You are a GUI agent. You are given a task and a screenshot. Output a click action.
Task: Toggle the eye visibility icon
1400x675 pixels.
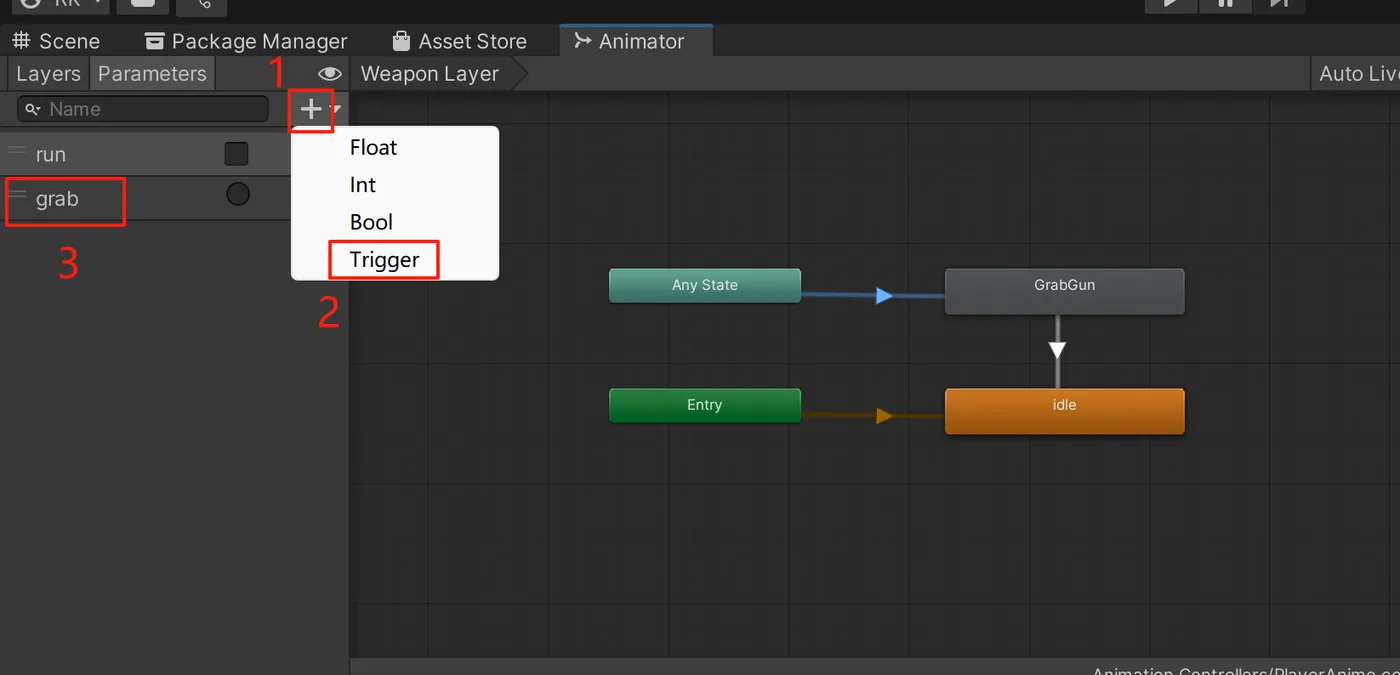330,74
